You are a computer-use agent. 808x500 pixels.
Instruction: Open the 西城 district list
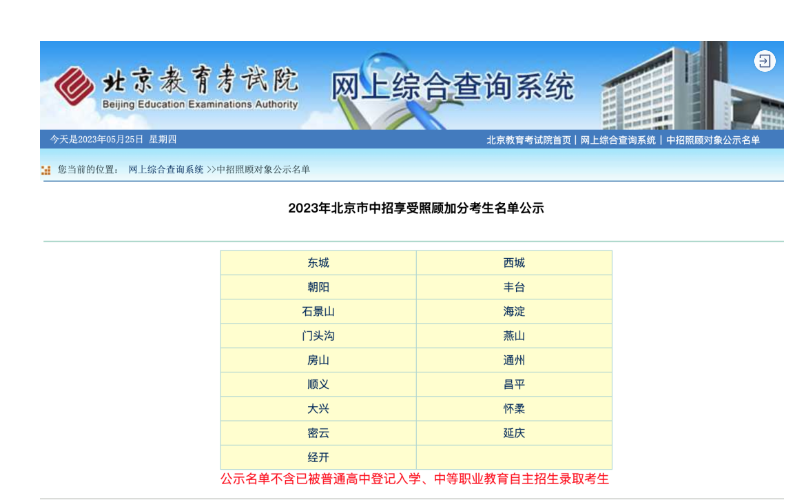514,263
